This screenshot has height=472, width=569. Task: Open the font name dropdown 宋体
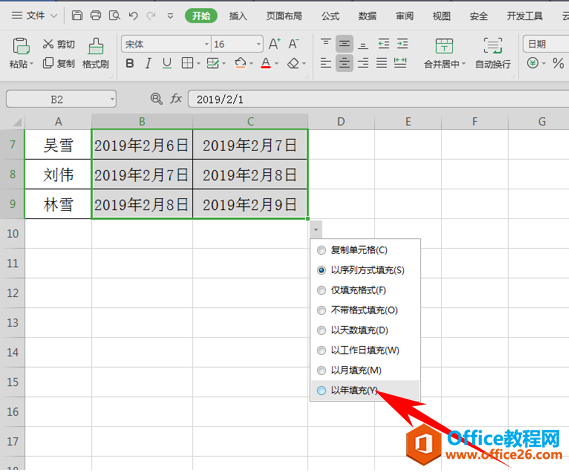click(x=206, y=44)
